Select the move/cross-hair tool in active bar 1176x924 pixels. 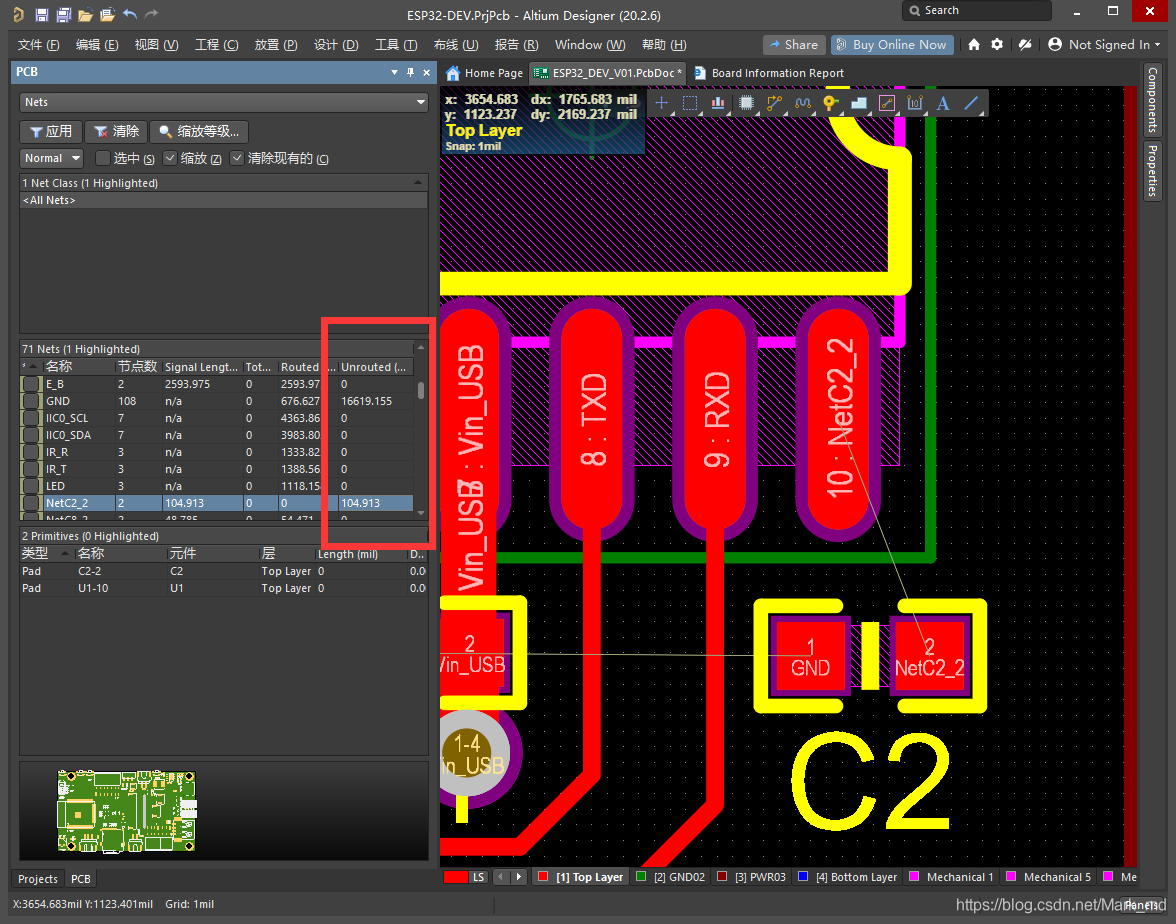[x=662, y=104]
